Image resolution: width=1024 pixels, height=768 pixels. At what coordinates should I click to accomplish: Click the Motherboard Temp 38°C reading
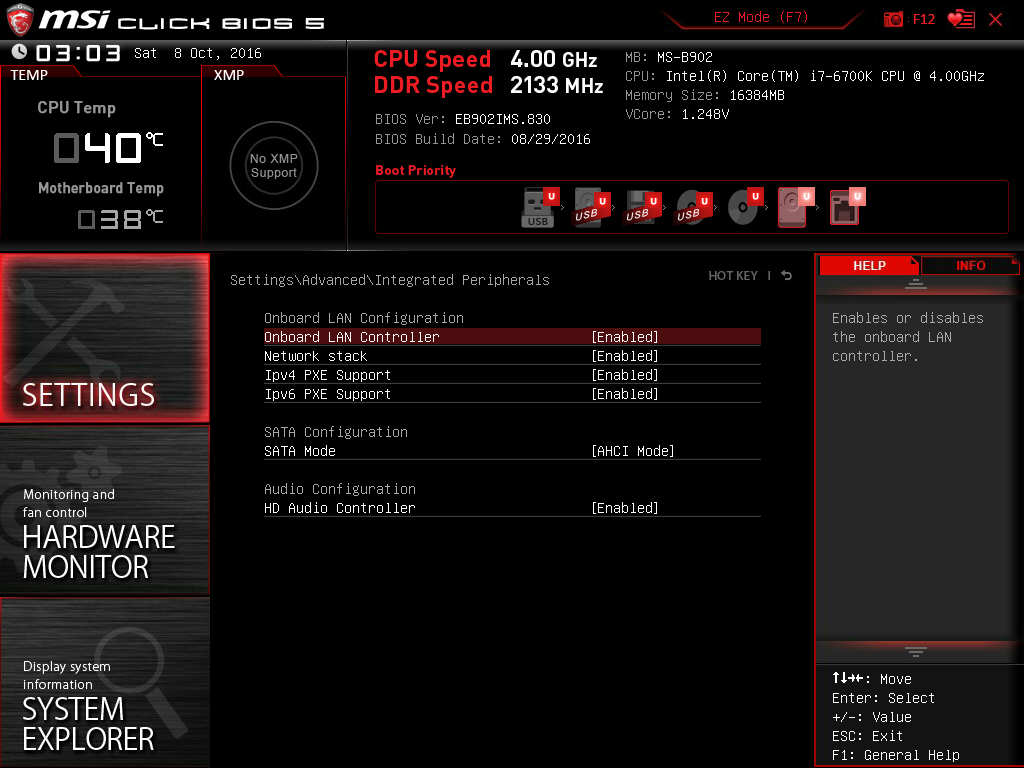120,219
